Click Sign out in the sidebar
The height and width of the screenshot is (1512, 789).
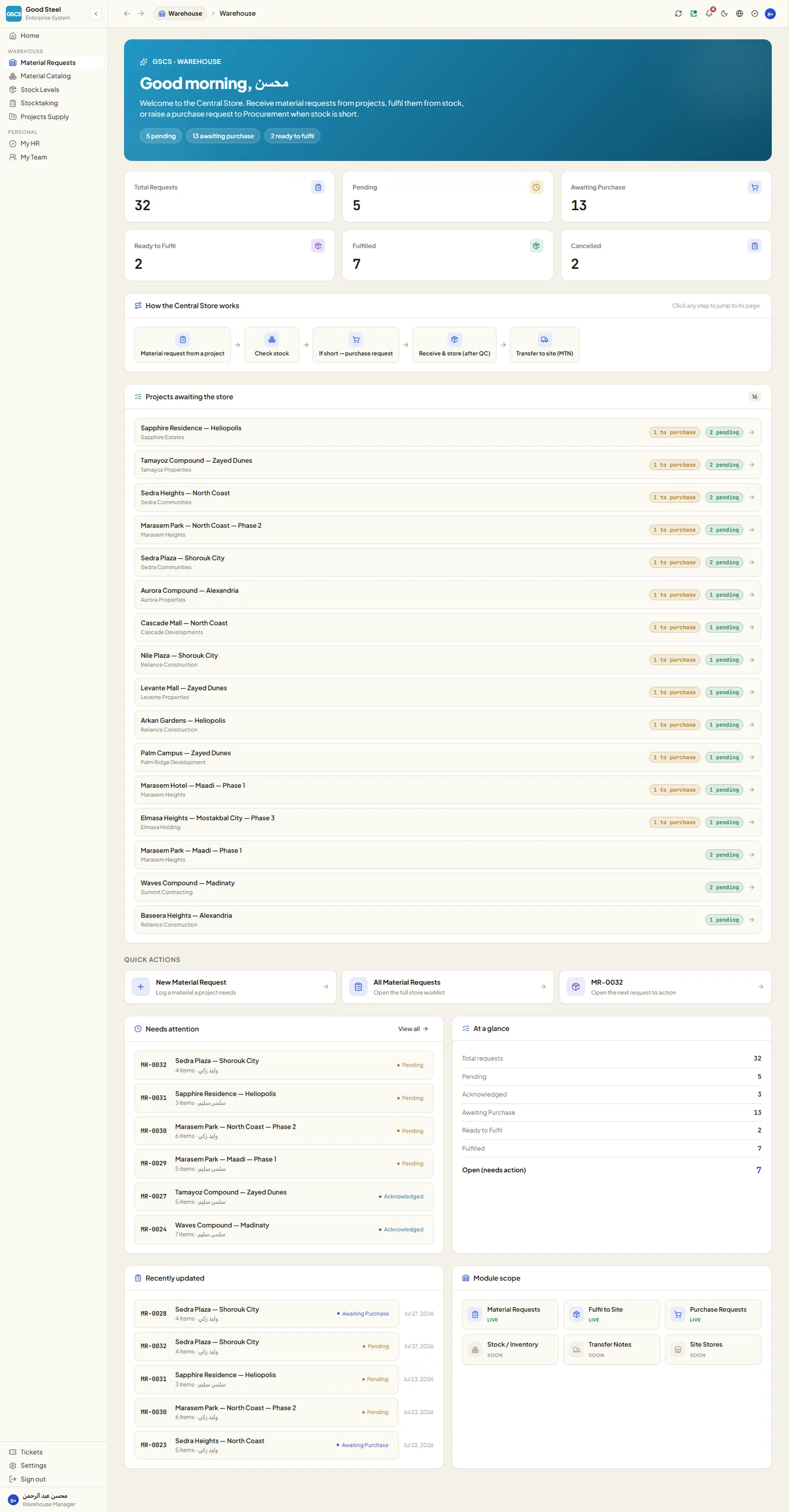[54, 1479]
